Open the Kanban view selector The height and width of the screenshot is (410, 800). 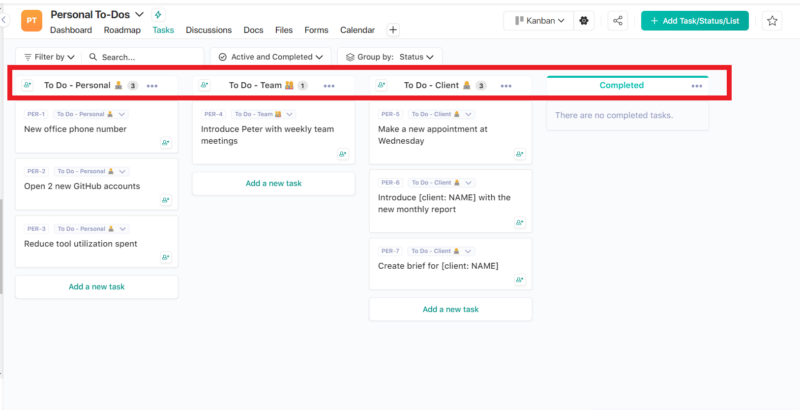coord(539,21)
